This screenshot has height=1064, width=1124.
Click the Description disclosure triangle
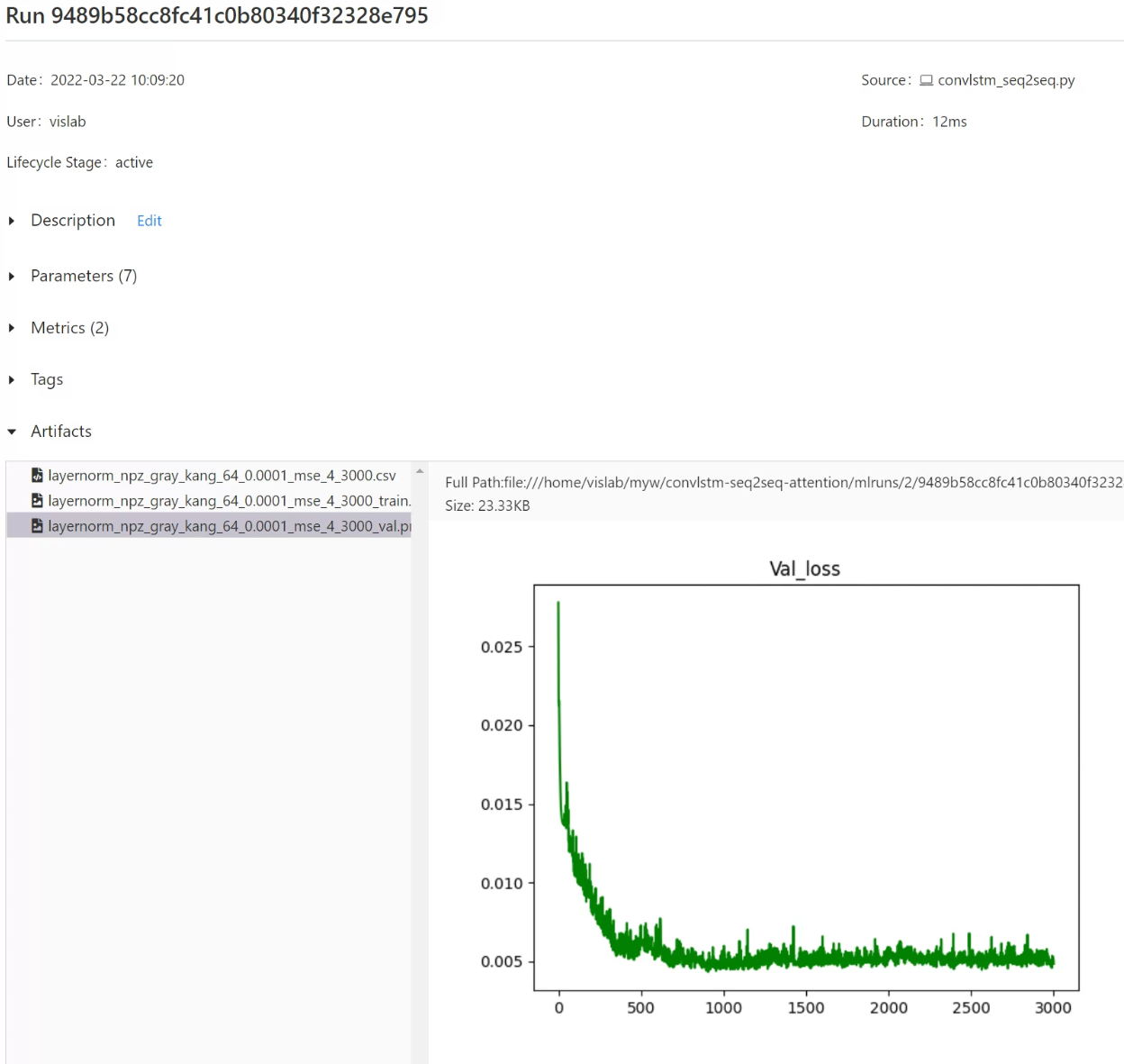(x=11, y=221)
